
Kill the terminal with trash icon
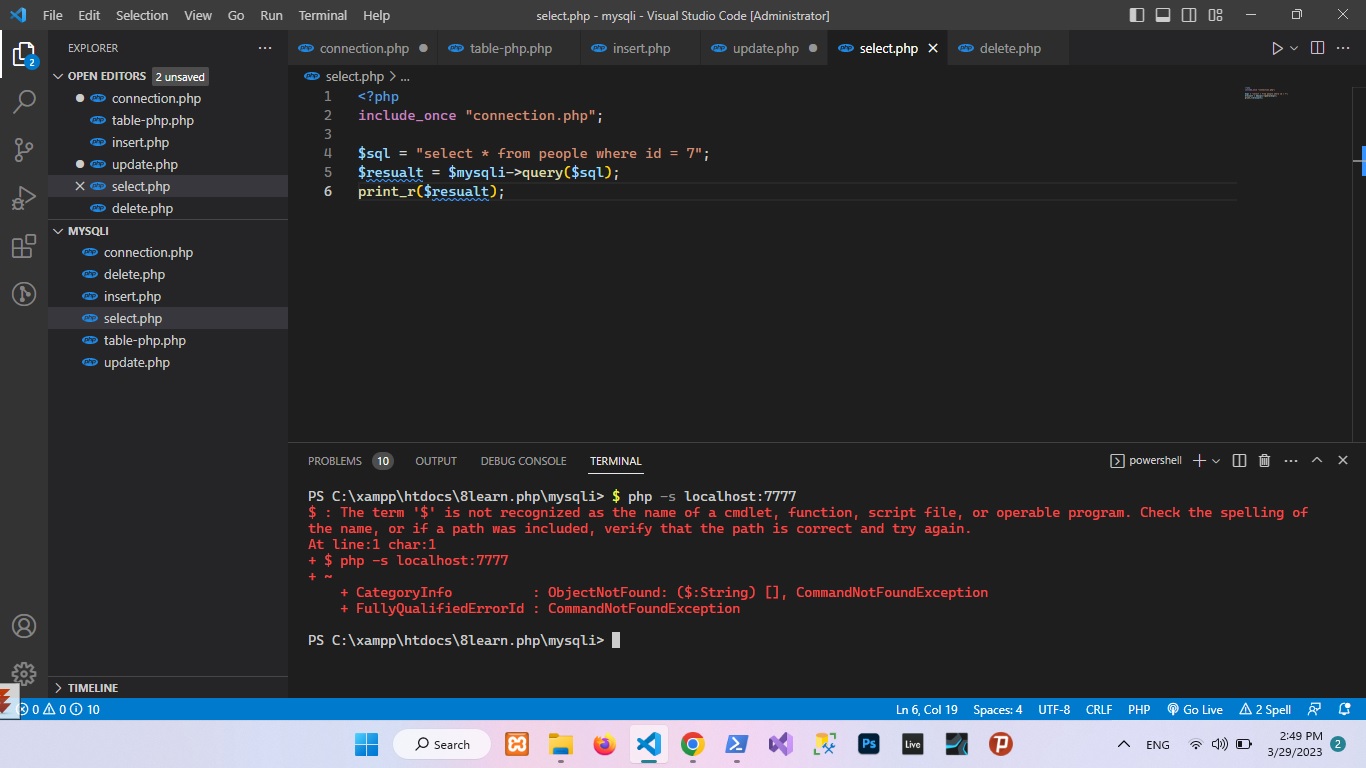[x=1264, y=460]
